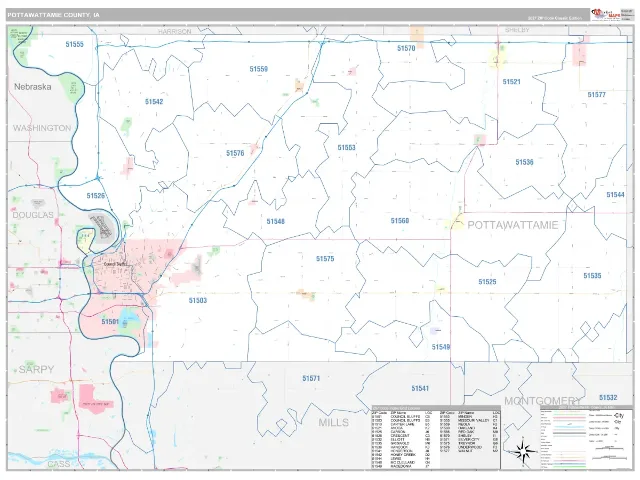
Task: Click the CASS county label
Action: pos(59,464)
